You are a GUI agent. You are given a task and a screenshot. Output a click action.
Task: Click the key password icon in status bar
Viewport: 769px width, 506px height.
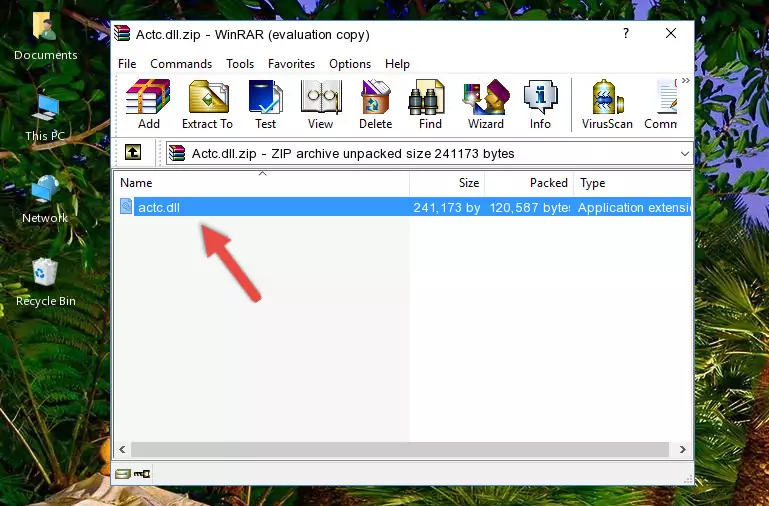(x=142, y=474)
